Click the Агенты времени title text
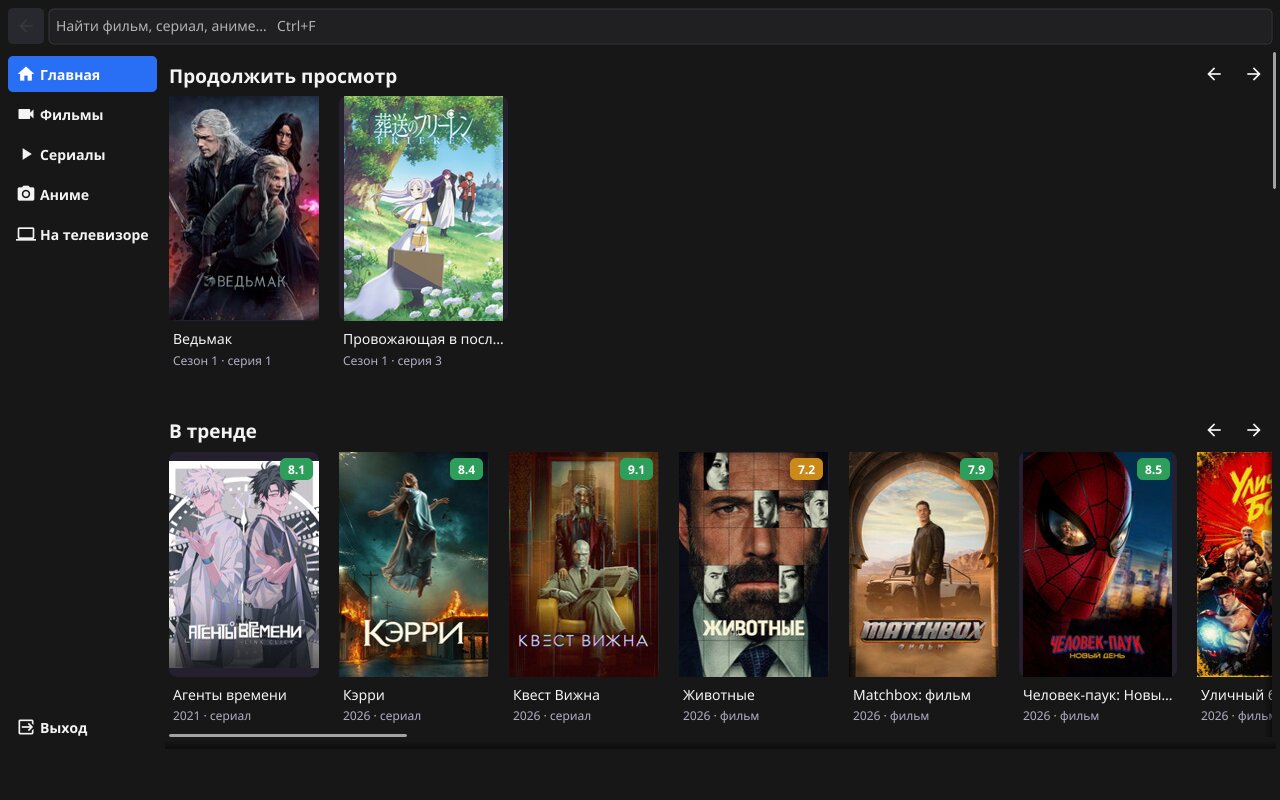1280x800 pixels. 230,695
